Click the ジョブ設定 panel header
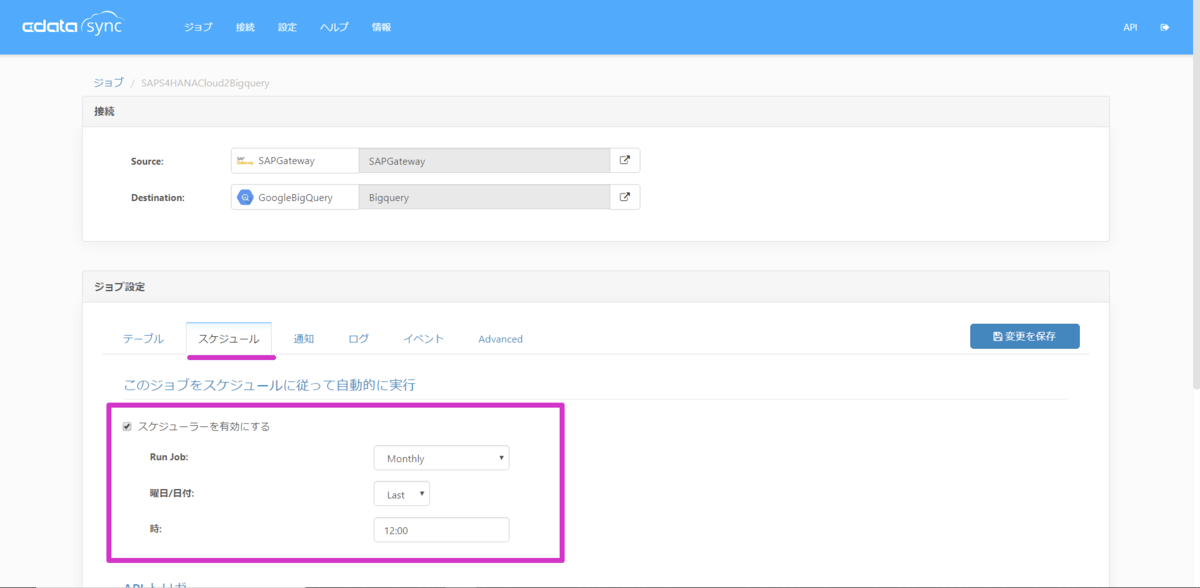The image size is (1200, 588). pos(595,287)
